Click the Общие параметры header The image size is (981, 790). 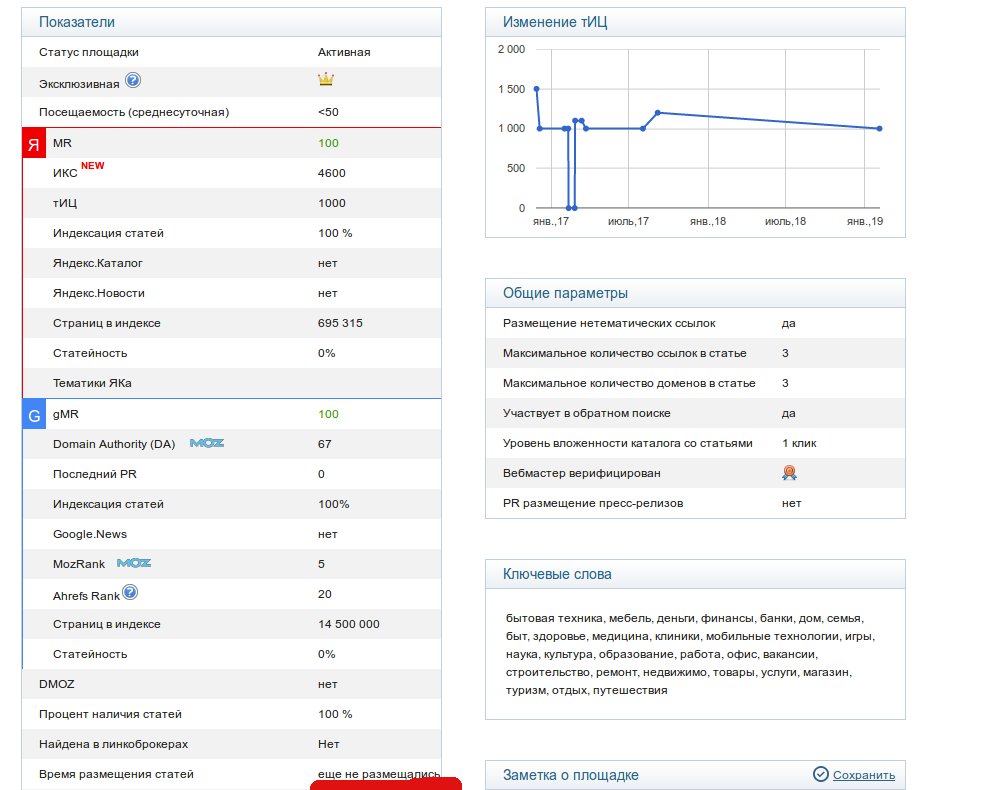(x=695, y=293)
